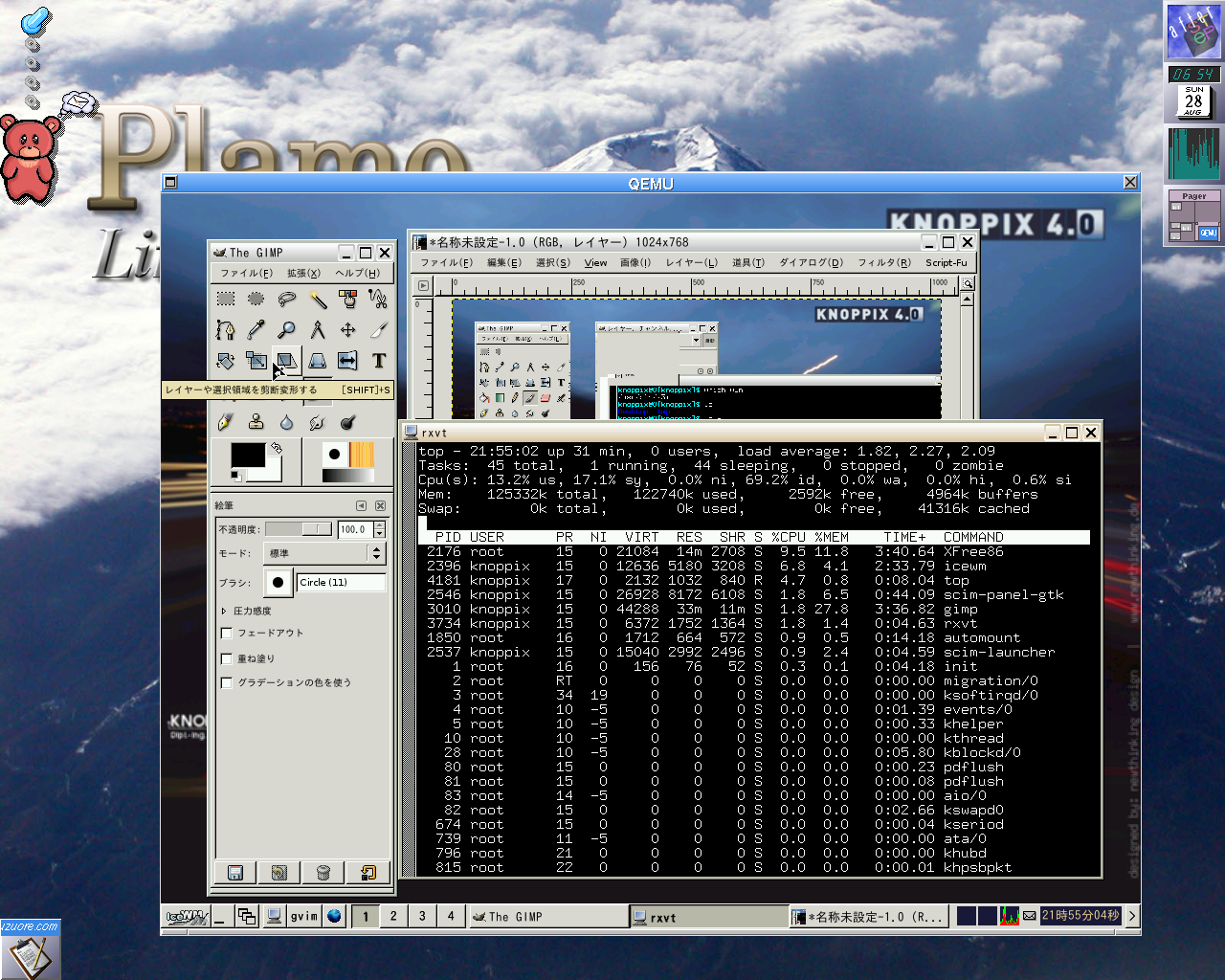Switch to workspace 3 on taskbar
The image size is (1225, 980).
point(422,916)
